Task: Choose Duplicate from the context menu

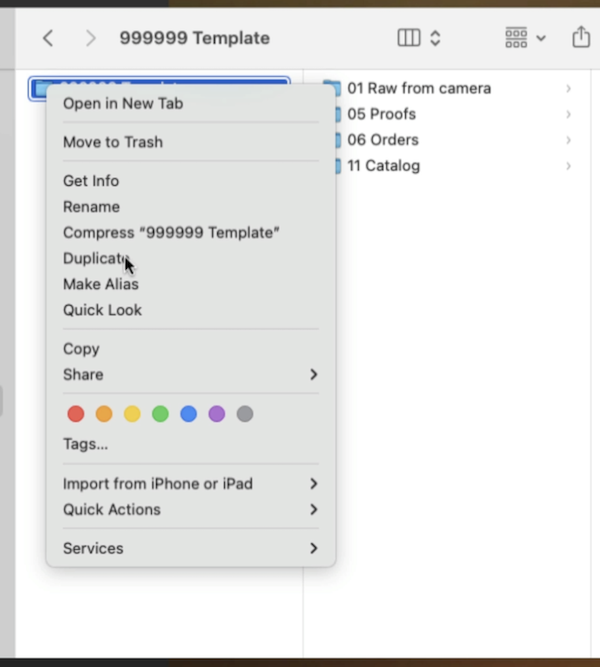Action: pos(96,259)
